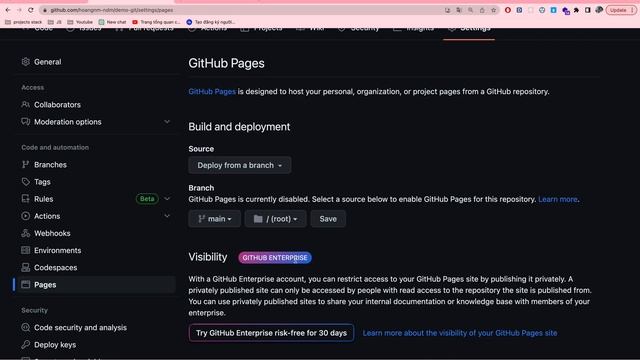Open the Environments sidebar entry
640x360 pixels.
pyautogui.click(x=95, y=250)
